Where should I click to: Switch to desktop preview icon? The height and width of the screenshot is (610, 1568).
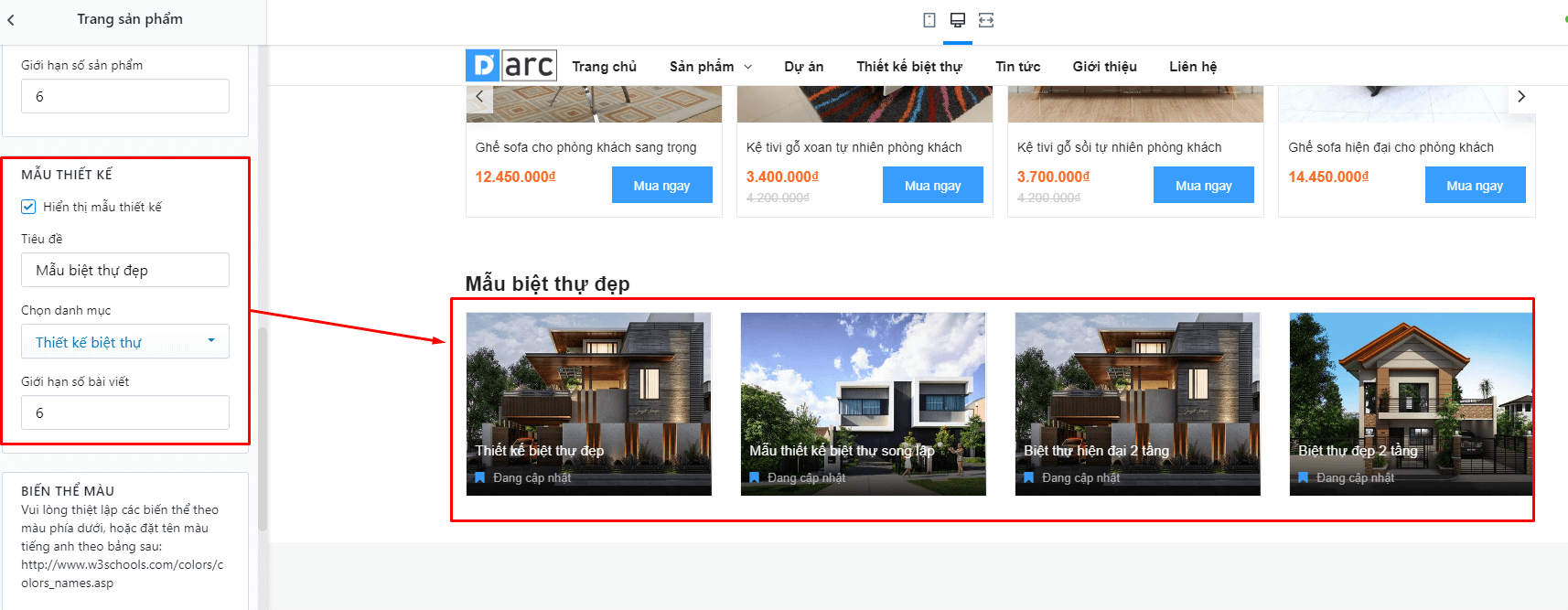click(958, 20)
